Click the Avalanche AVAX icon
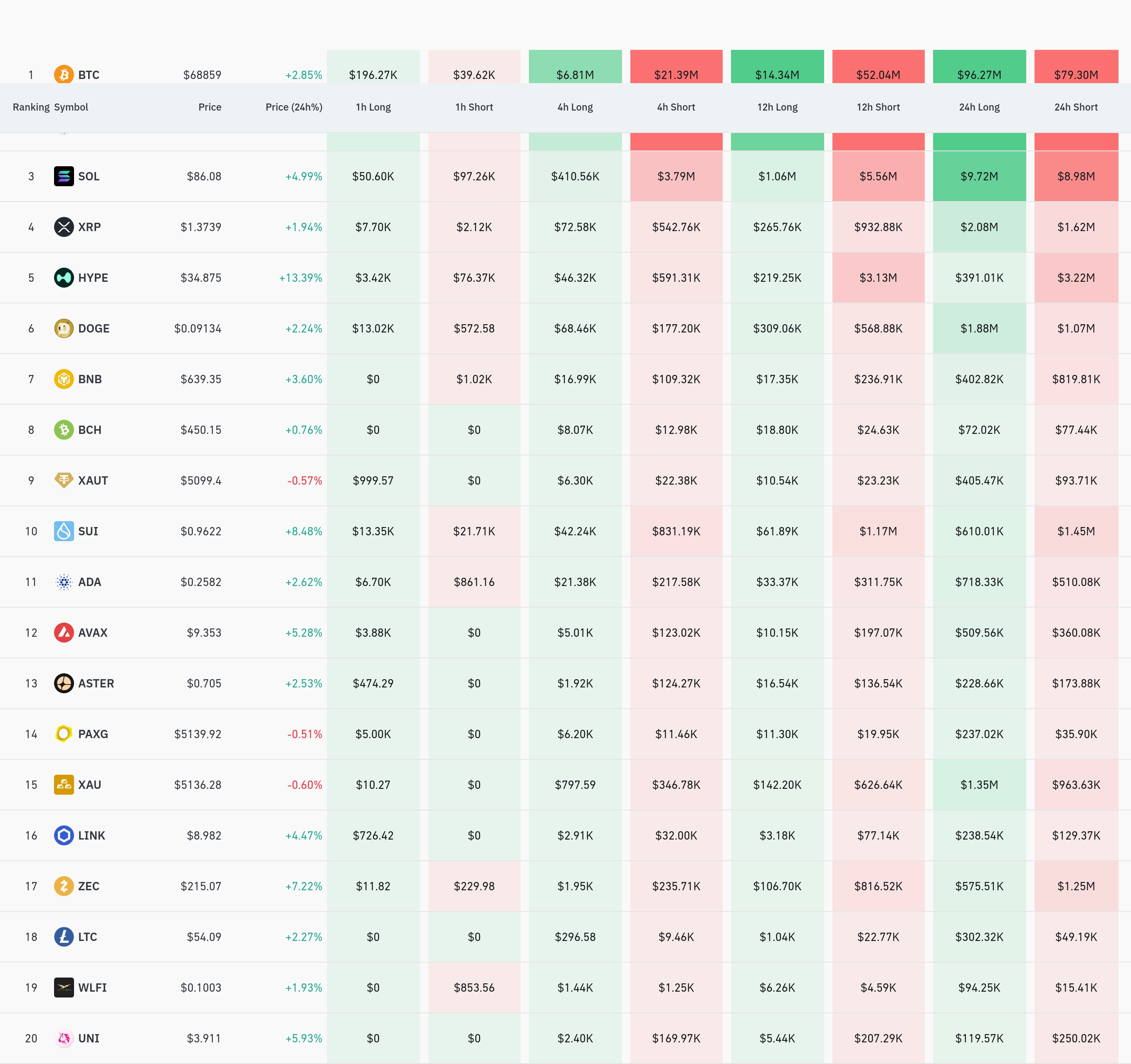 (x=64, y=632)
